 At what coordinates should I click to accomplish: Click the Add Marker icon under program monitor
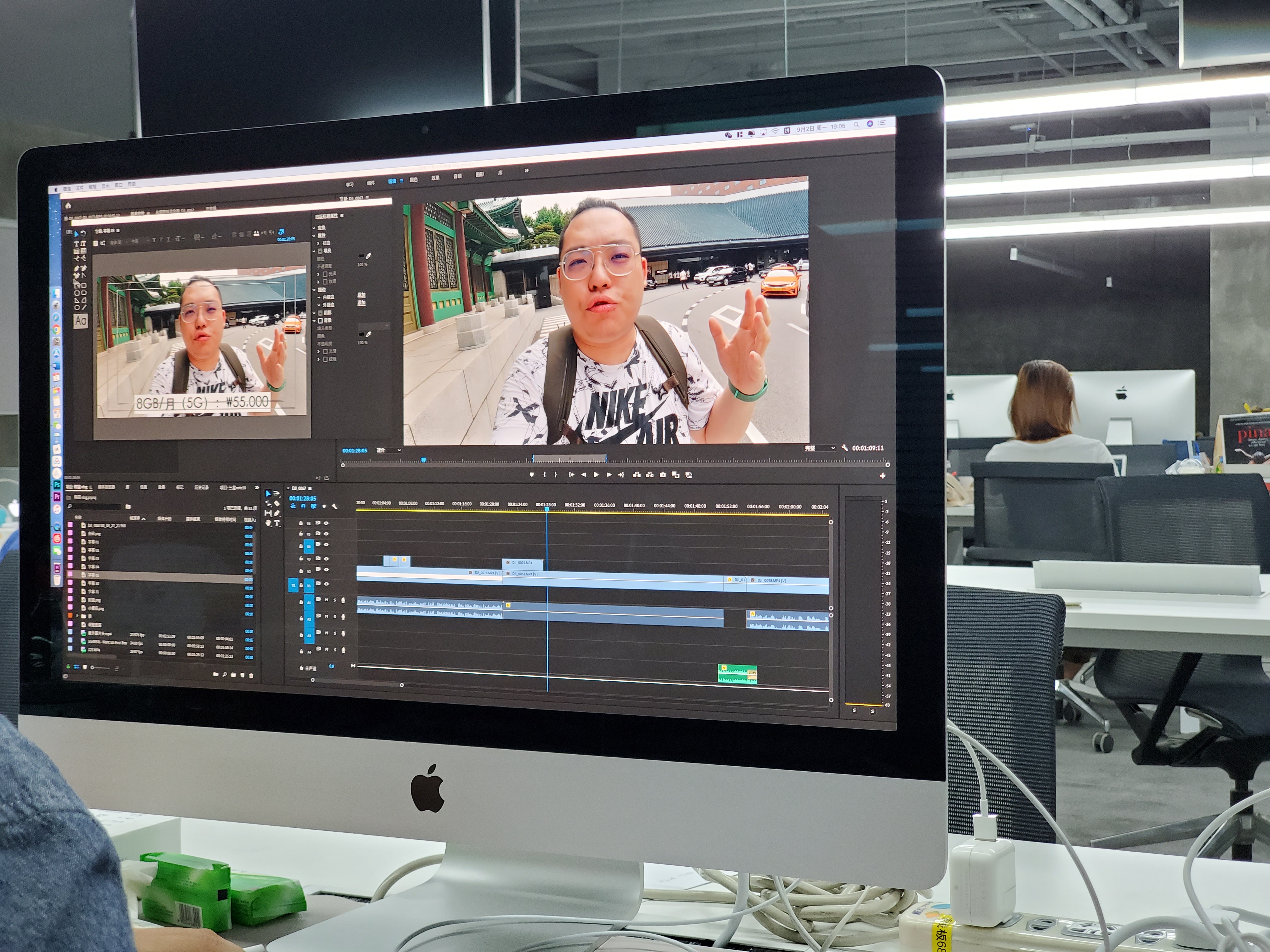coord(531,474)
